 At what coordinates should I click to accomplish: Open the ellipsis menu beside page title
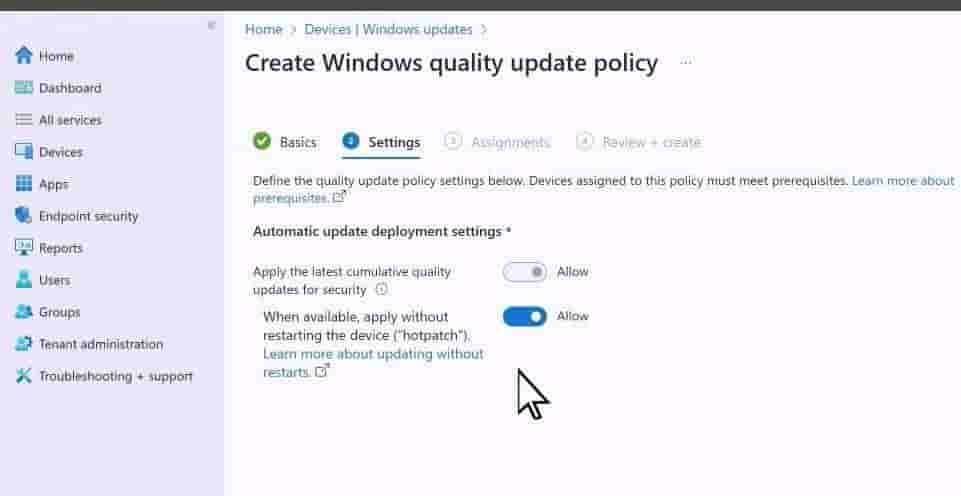686,61
